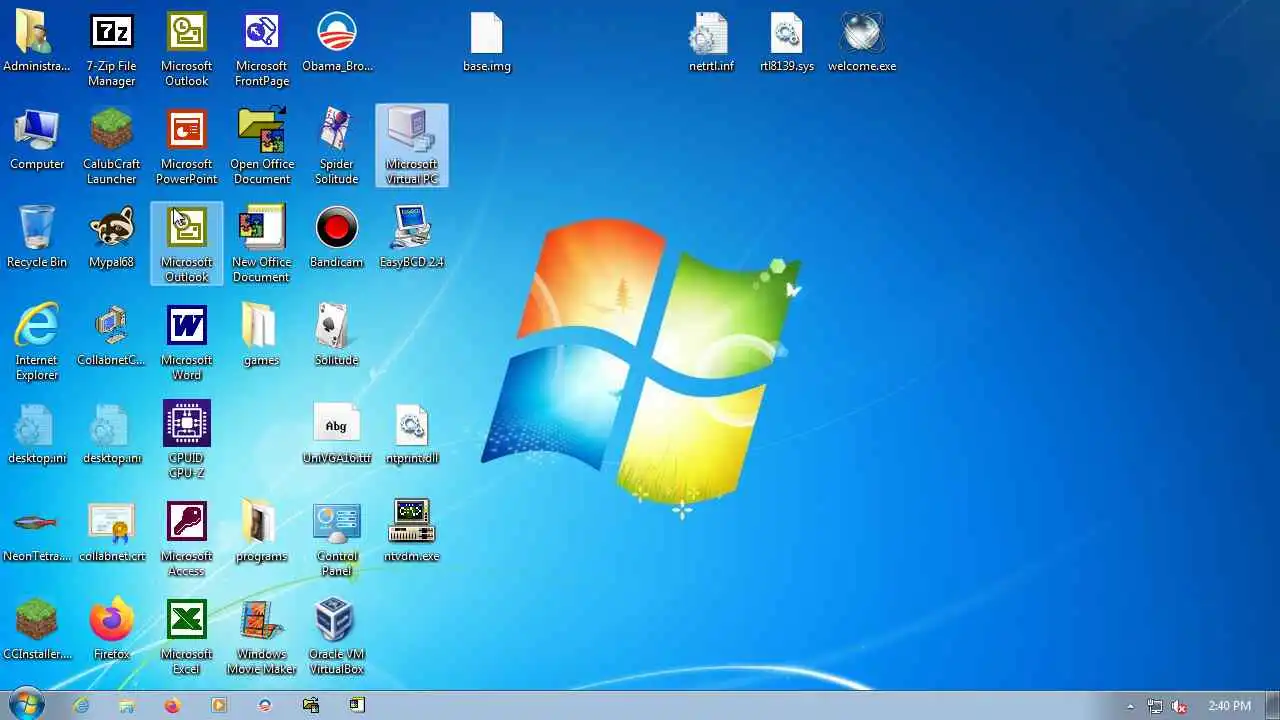The image size is (1280, 720).
Task: Select the collabnet.crt certificate file
Action: coord(111,533)
